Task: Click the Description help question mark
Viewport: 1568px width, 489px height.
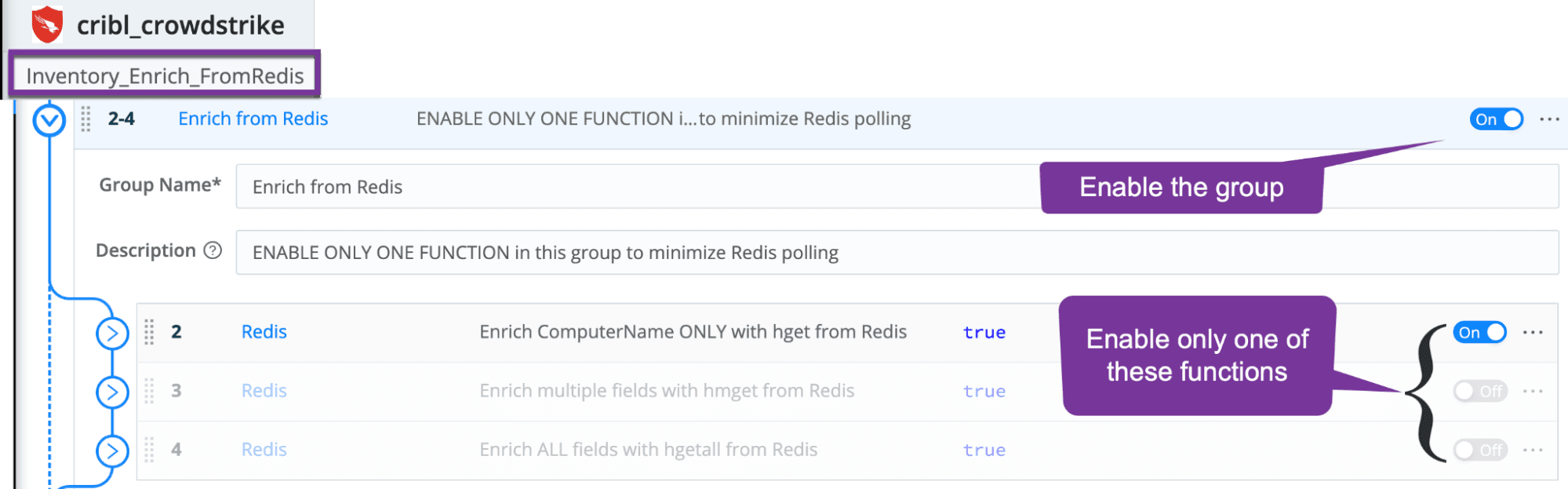Action: (x=213, y=250)
